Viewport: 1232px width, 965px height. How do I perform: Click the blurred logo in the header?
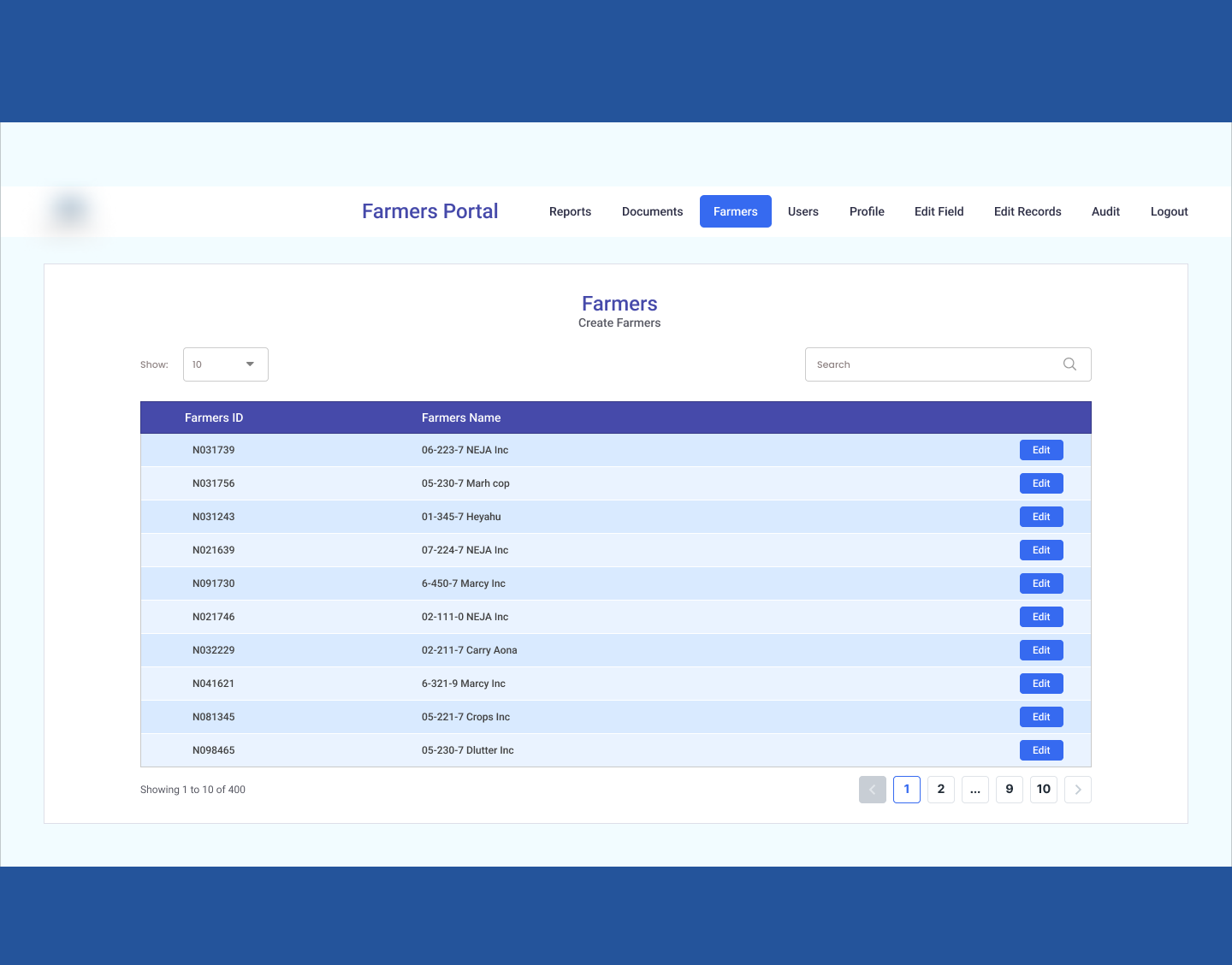point(70,210)
